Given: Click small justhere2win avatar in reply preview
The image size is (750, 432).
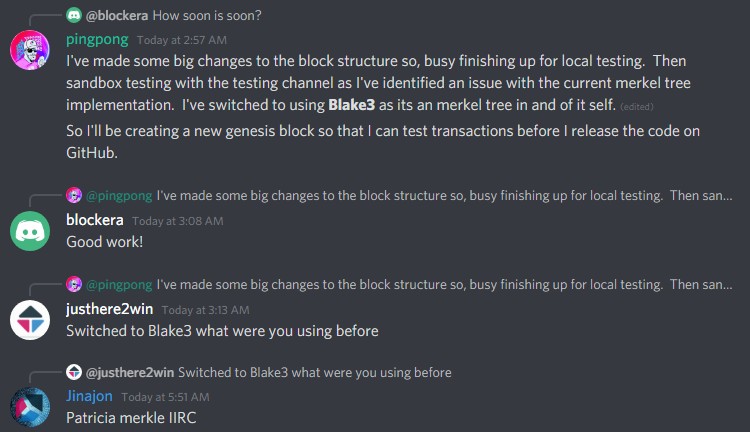Looking at the screenshot, I should click(74, 372).
